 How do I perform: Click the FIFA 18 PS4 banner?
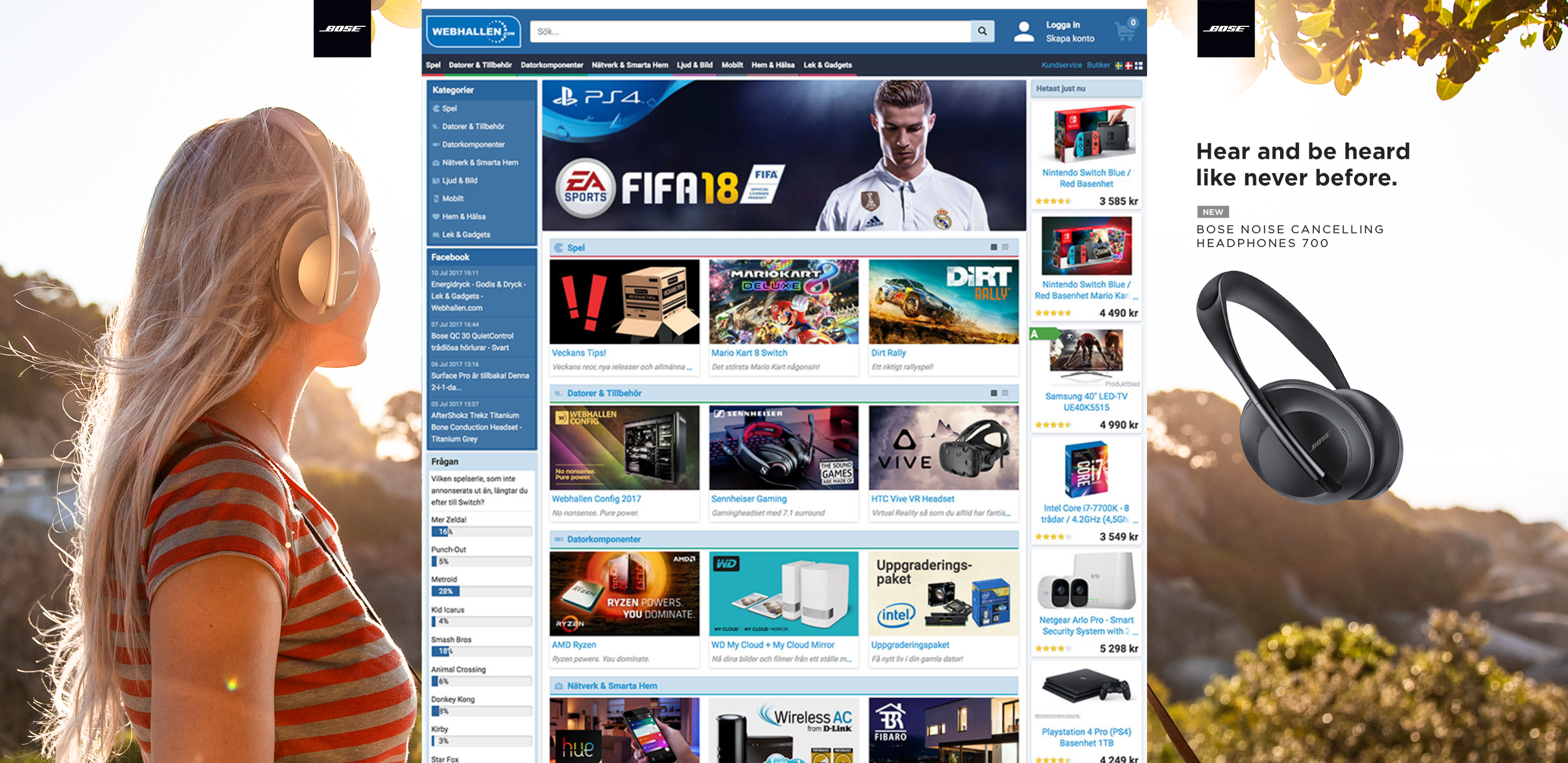[784, 155]
